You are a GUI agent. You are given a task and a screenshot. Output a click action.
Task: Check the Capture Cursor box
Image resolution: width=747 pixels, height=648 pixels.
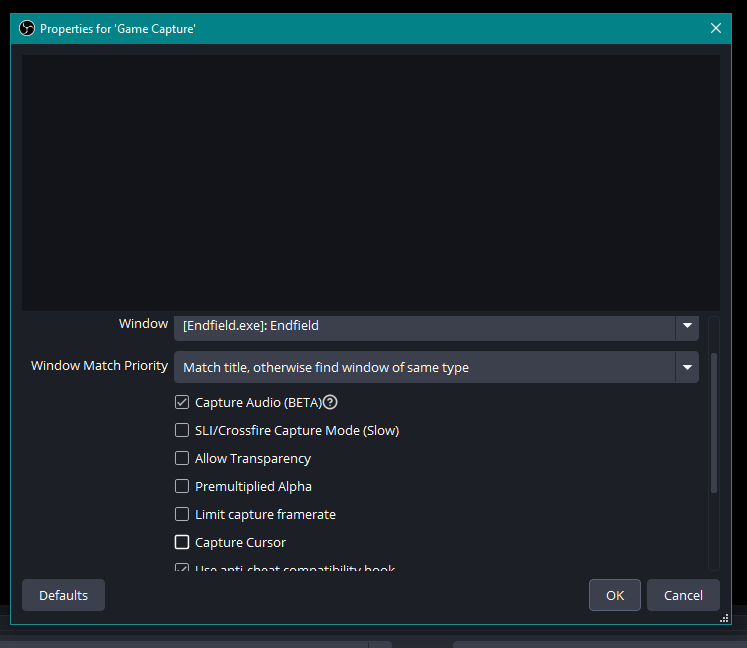coord(182,542)
